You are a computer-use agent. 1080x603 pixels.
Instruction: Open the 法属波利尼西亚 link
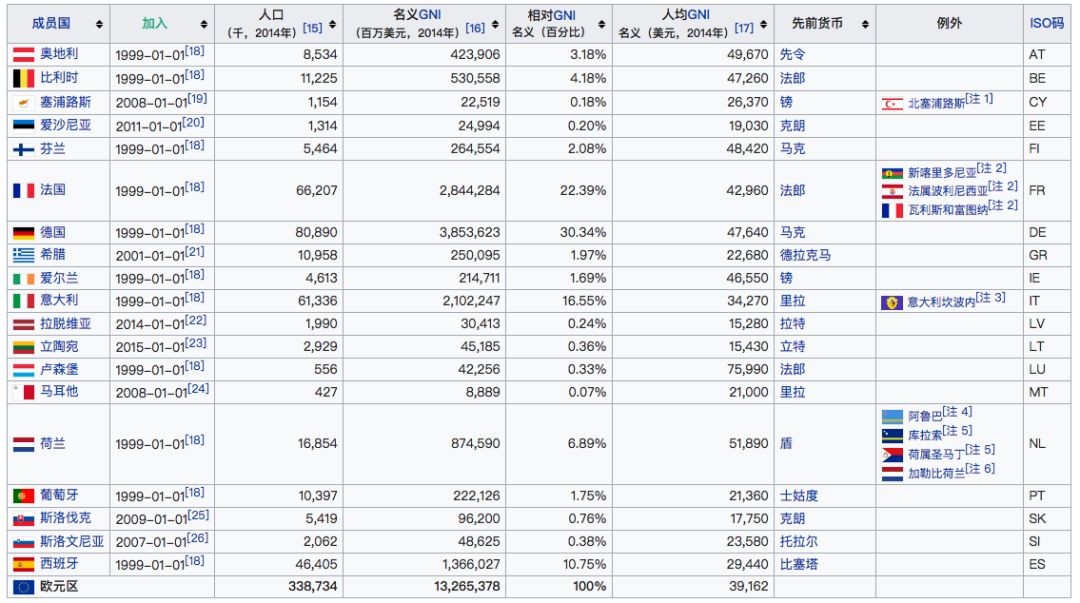click(948, 191)
